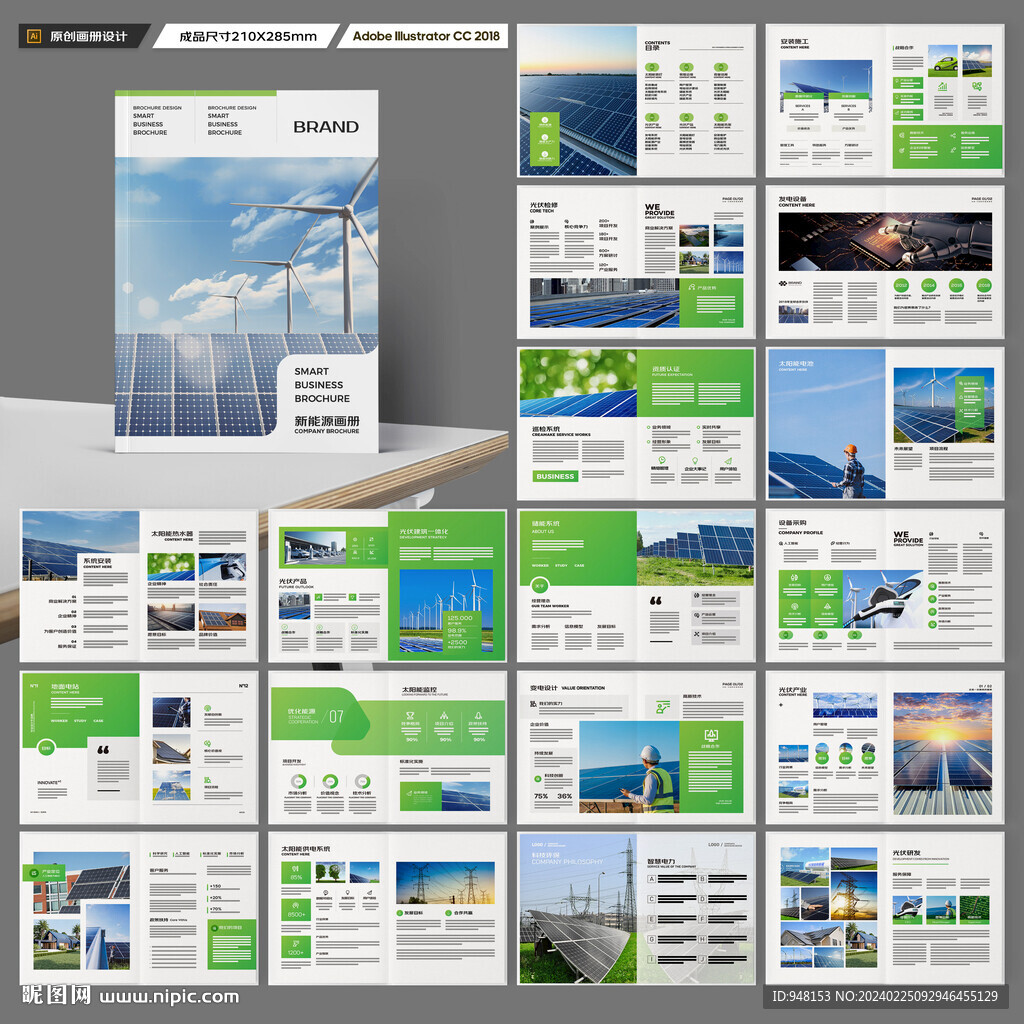Click the 安装施工 heading
The width and height of the screenshot is (1024, 1024).
point(794,43)
